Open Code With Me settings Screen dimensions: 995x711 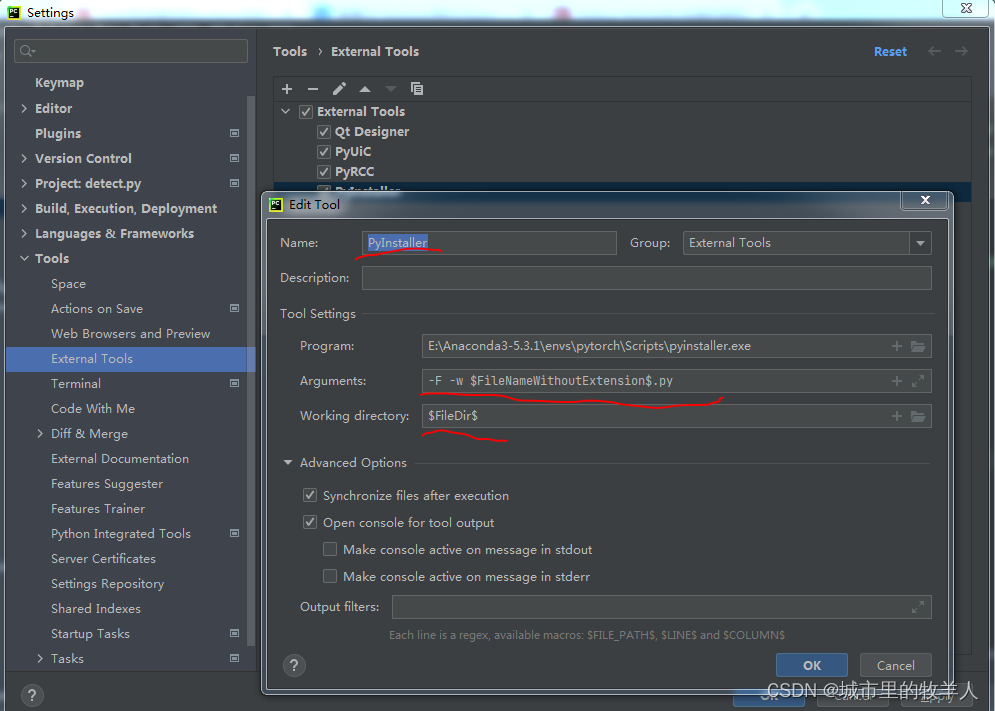(x=93, y=409)
